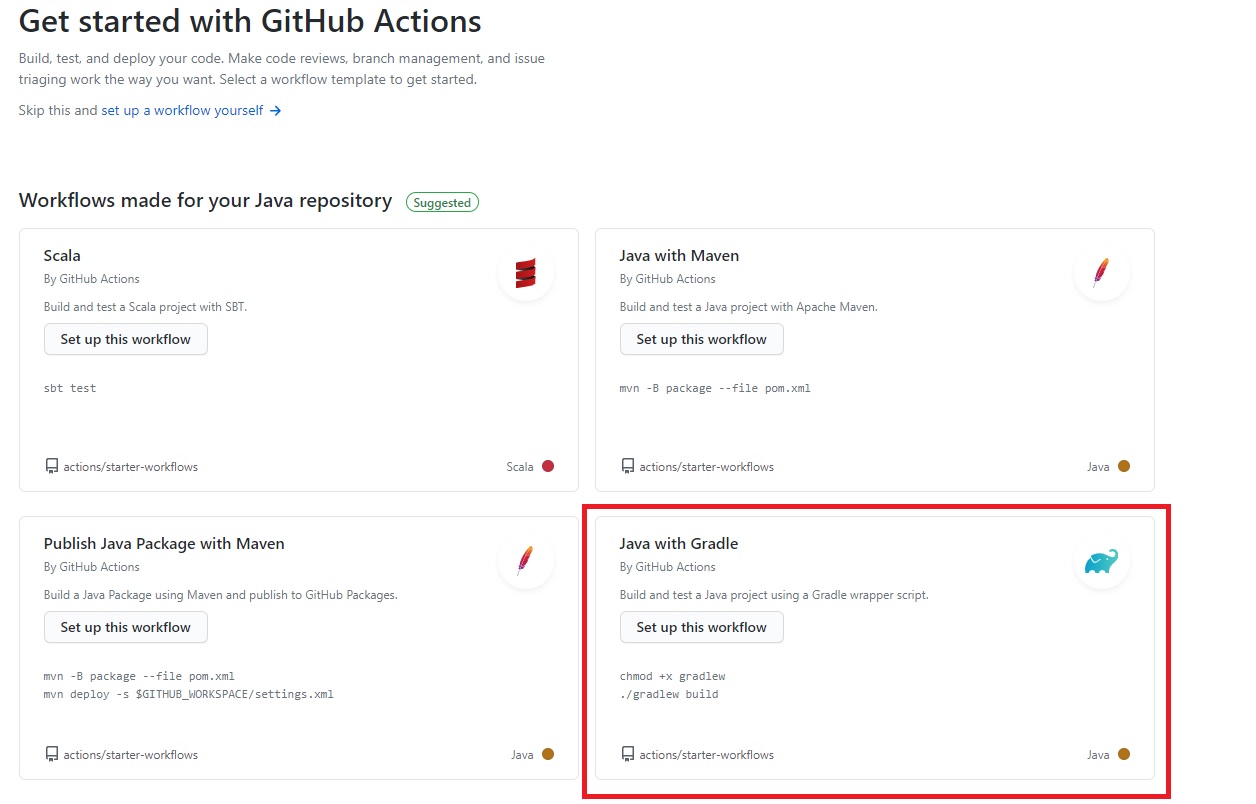The image size is (1256, 804).
Task: Click 'Get started with GitHub Actions' heading
Action: (250, 20)
